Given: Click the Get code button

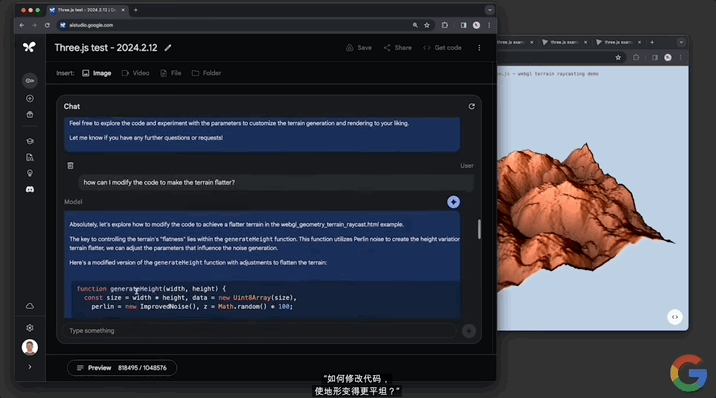Looking at the screenshot, I should 442,48.
